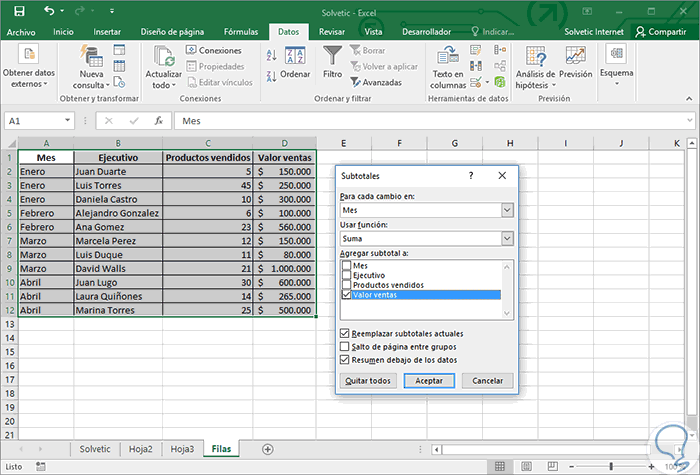Image resolution: width=700 pixels, height=475 pixels.
Task: Click the Actualizar todo refresh icon
Action: 163,55
